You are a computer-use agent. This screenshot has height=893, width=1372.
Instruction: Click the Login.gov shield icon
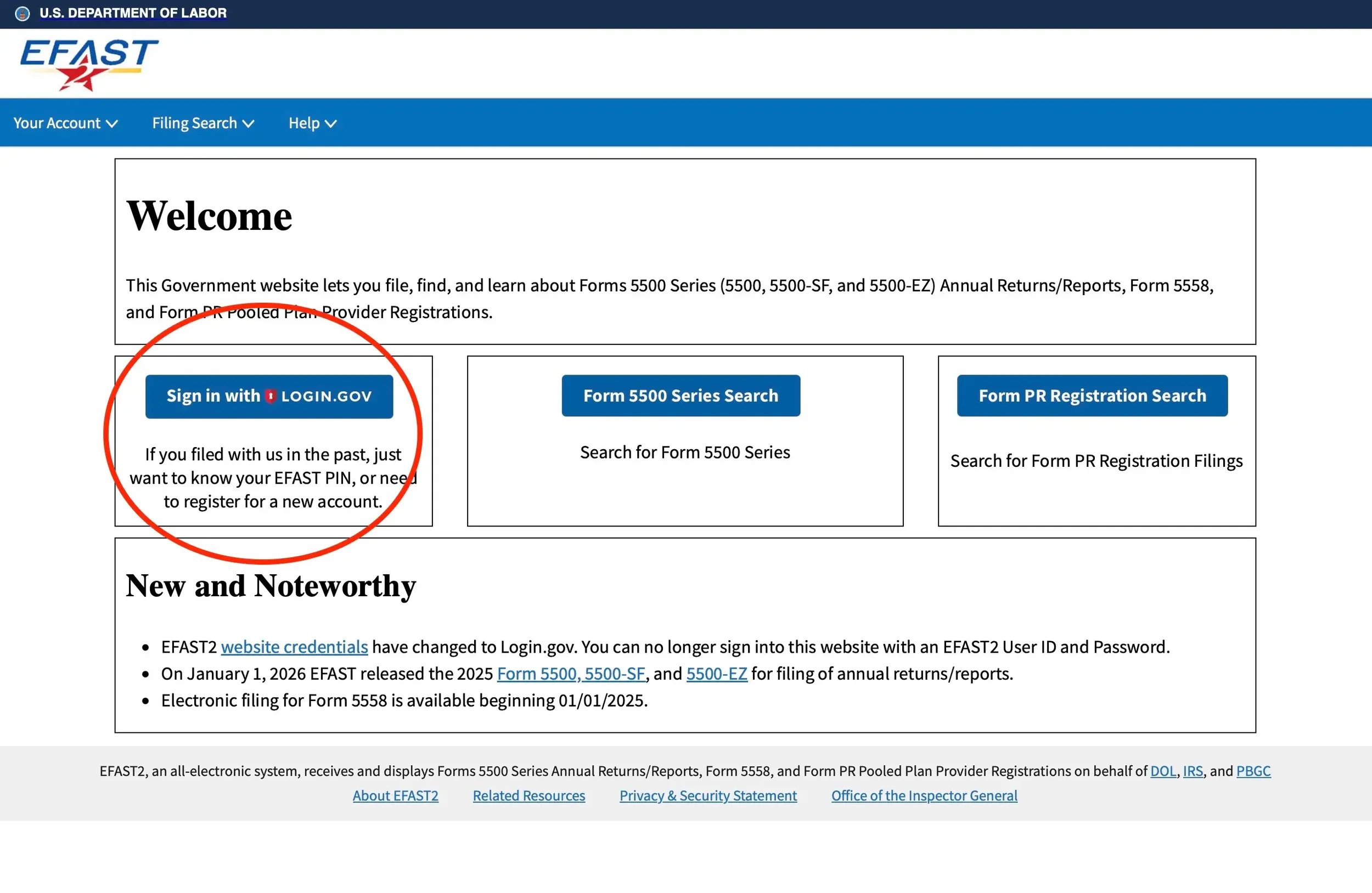click(271, 397)
